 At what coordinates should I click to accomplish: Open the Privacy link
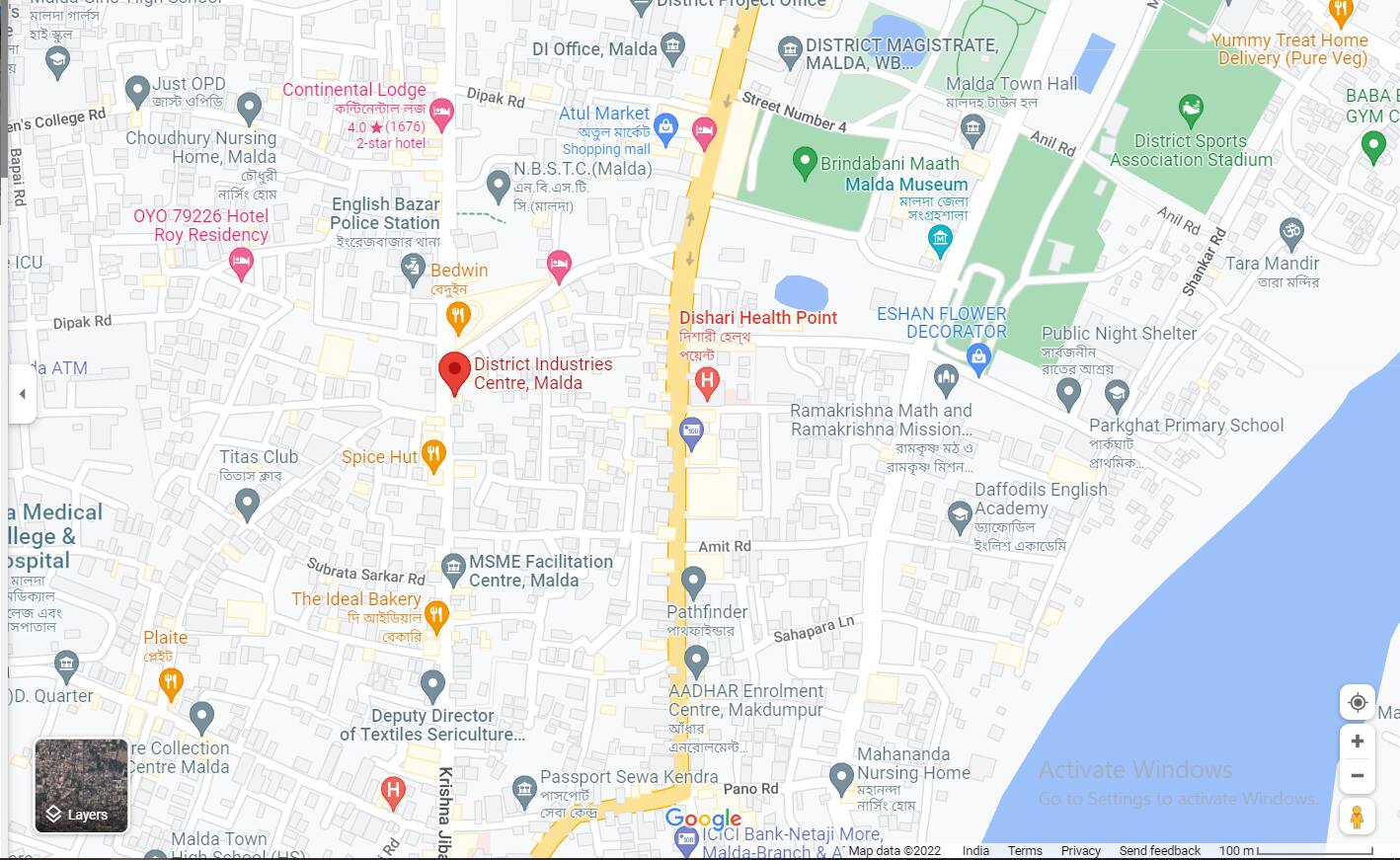[1080, 851]
